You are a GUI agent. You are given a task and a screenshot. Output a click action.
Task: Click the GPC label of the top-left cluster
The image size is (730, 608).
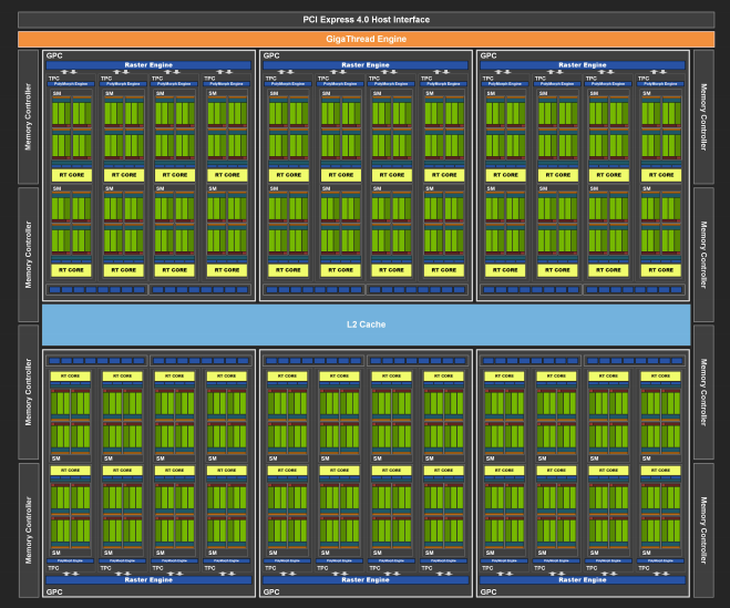click(53, 56)
